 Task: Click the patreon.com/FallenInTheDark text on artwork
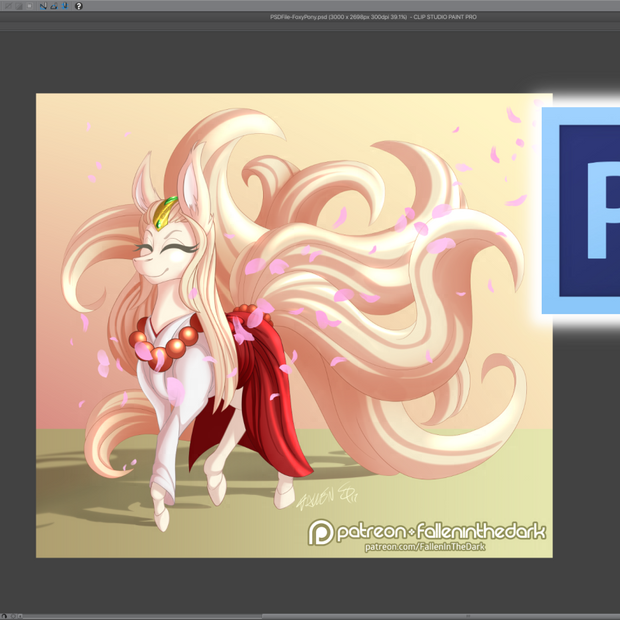[425, 547]
